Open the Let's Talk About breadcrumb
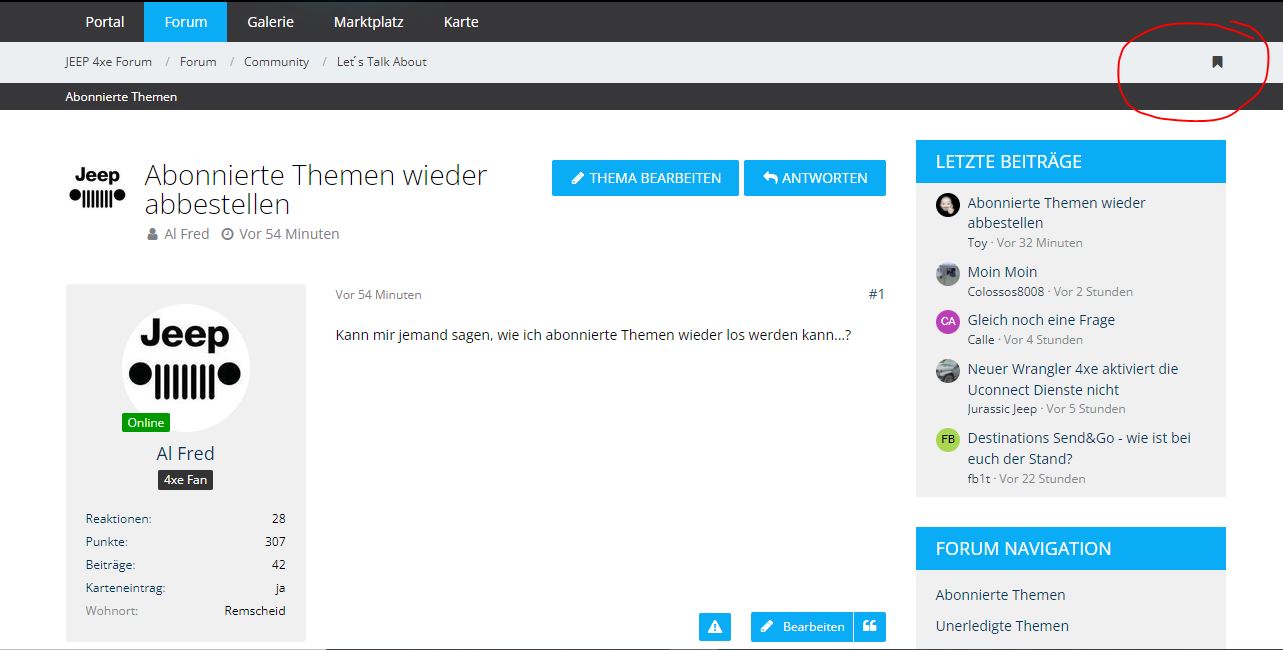 (381, 62)
